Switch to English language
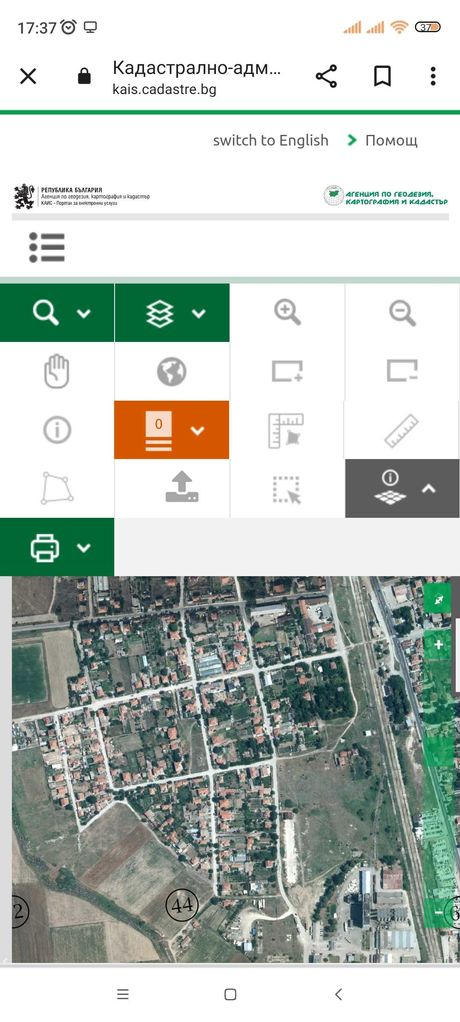This screenshot has width=460, height=1022. (x=270, y=140)
